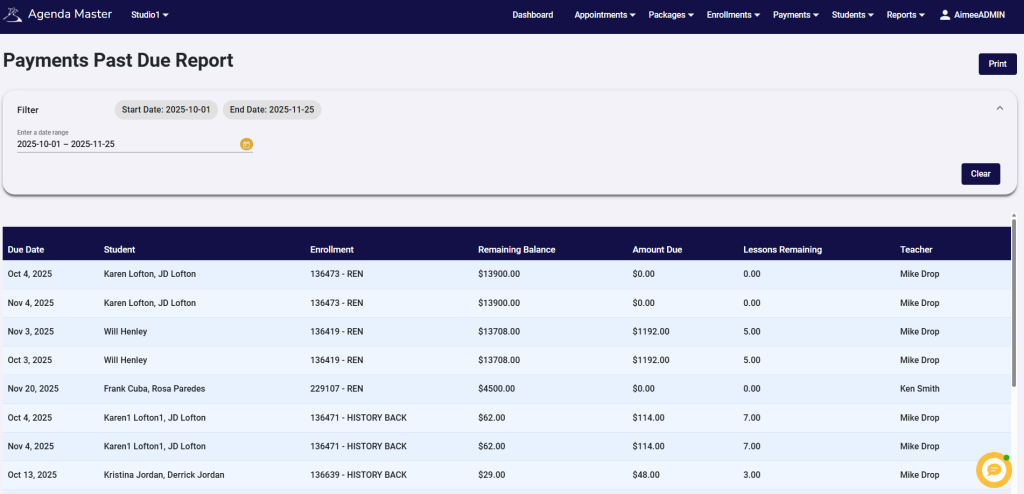Go to the Dashboard page
The height and width of the screenshot is (494, 1024).
pos(532,15)
